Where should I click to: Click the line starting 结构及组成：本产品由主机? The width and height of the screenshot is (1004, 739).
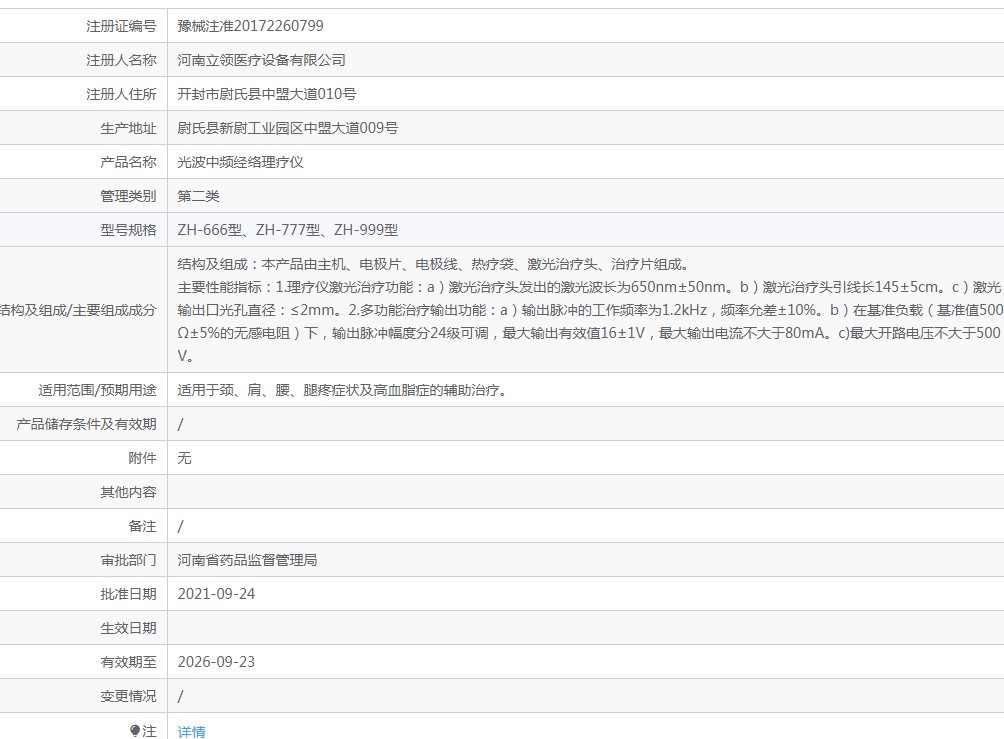pyautogui.click(x=433, y=264)
